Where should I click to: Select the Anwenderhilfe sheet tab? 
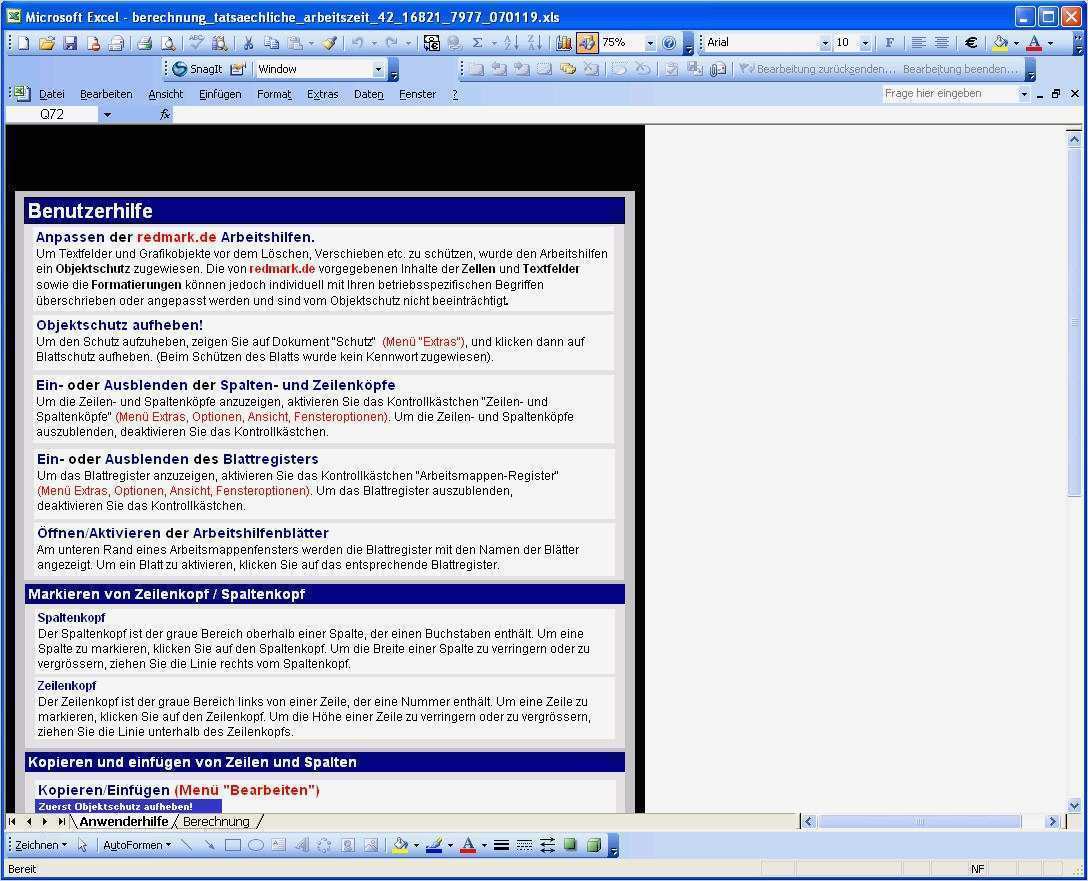[x=124, y=821]
